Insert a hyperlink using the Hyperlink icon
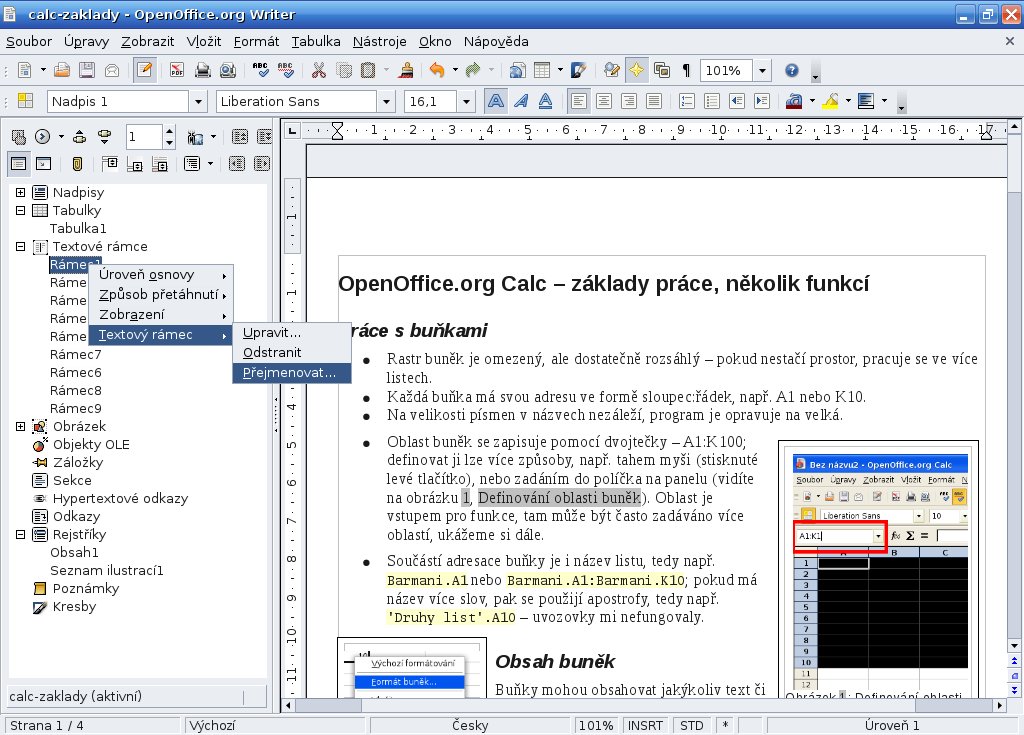Viewport: 1024px width, 735px height. click(x=517, y=70)
